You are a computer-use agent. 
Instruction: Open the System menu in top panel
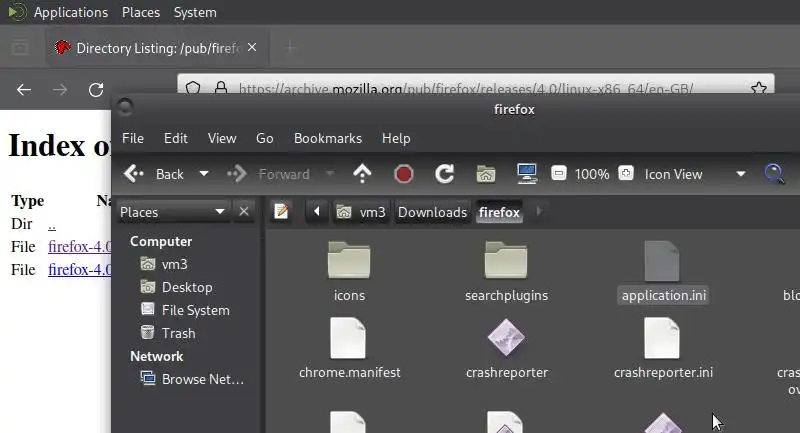tap(195, 12)
